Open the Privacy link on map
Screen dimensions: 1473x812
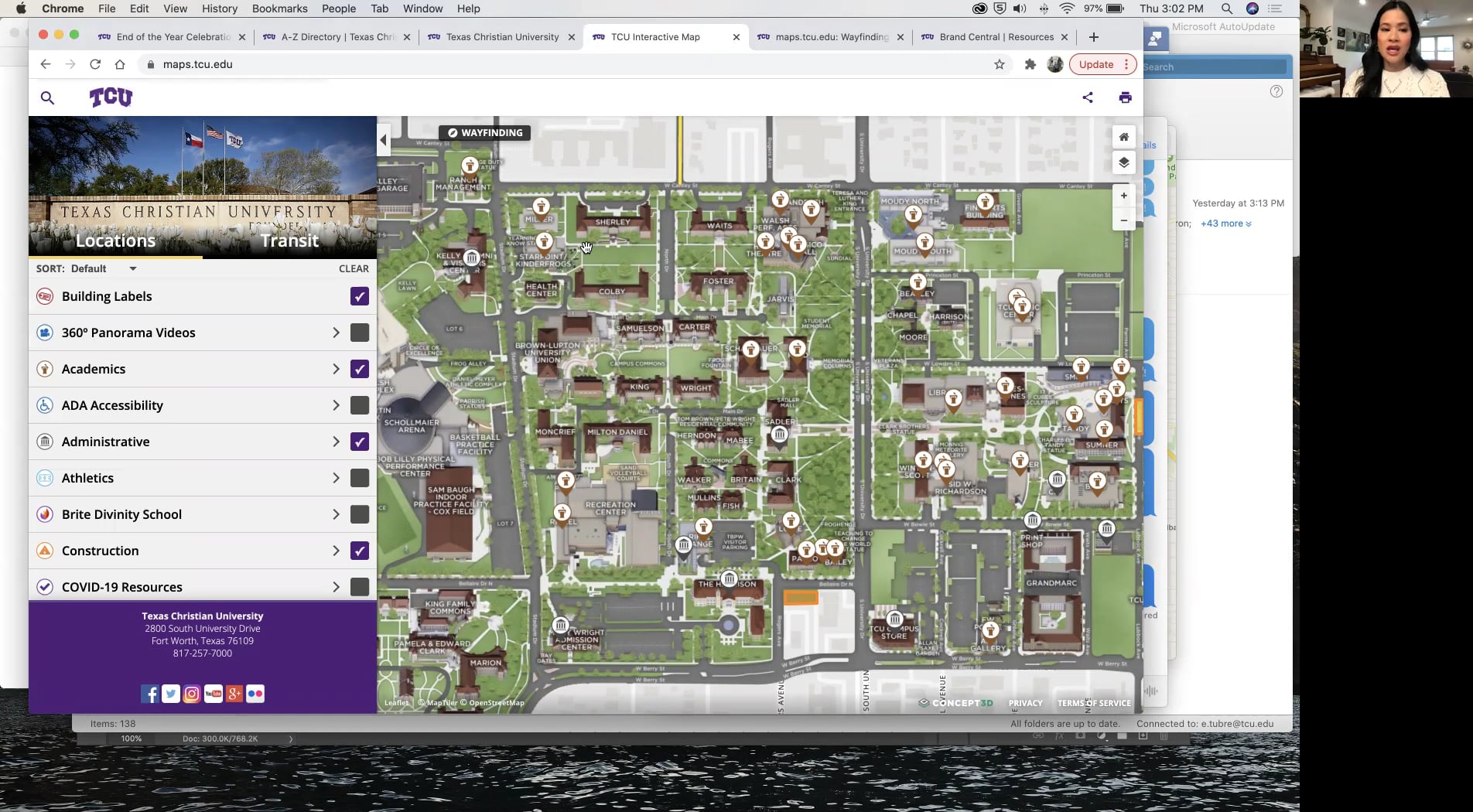[x=1025, y=703]
